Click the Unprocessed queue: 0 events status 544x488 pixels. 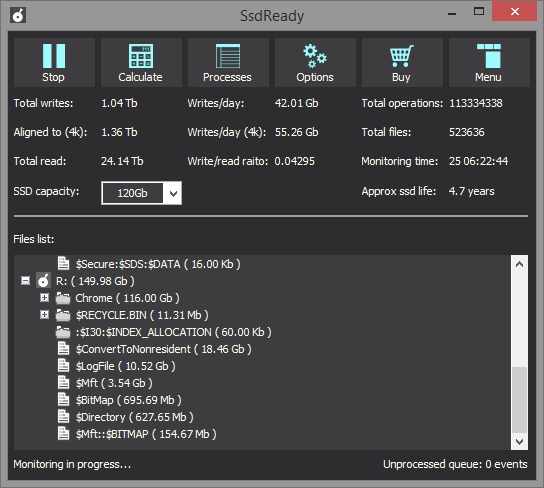point(455,464)
